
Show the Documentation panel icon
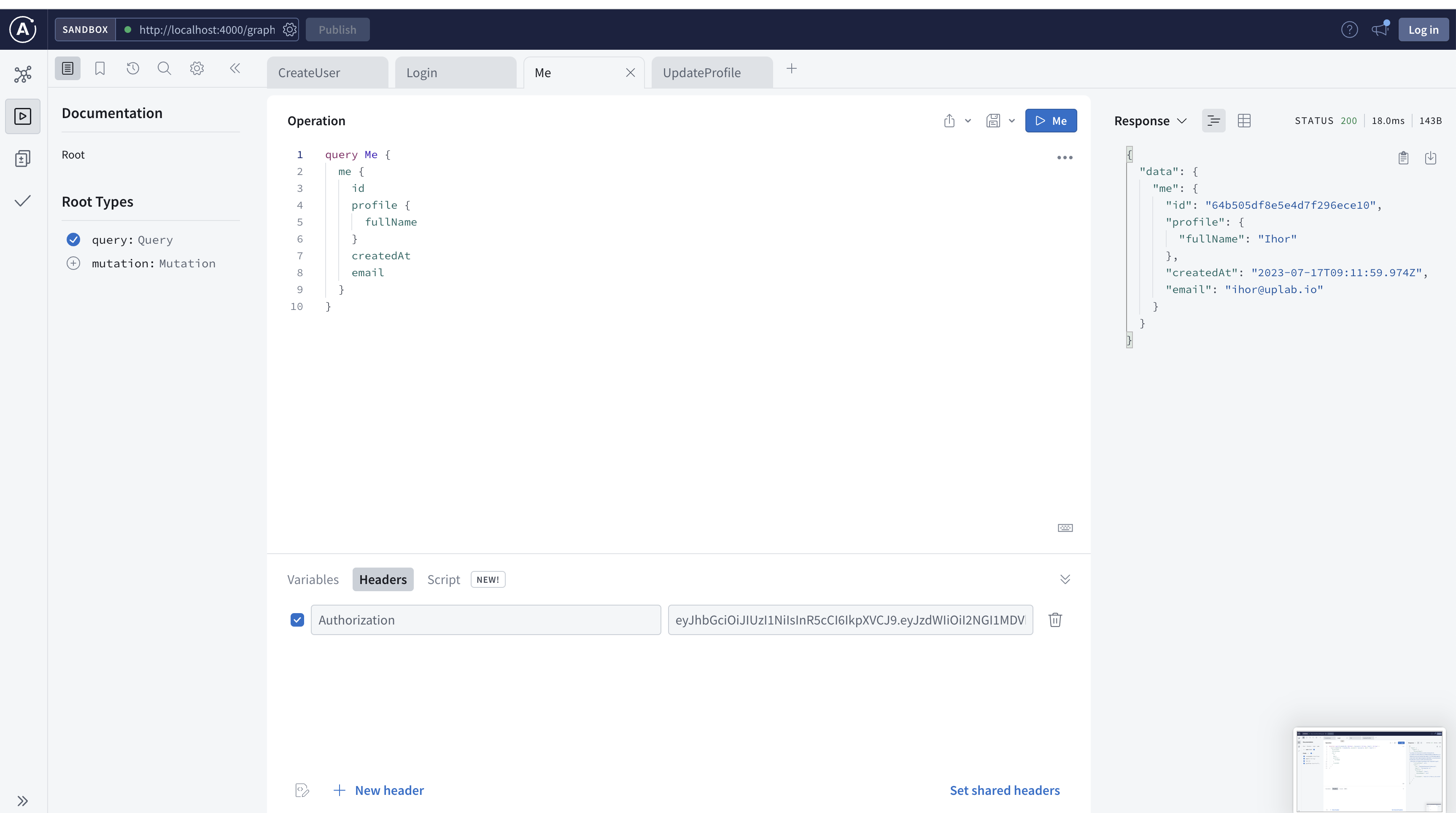coord(68,68)
